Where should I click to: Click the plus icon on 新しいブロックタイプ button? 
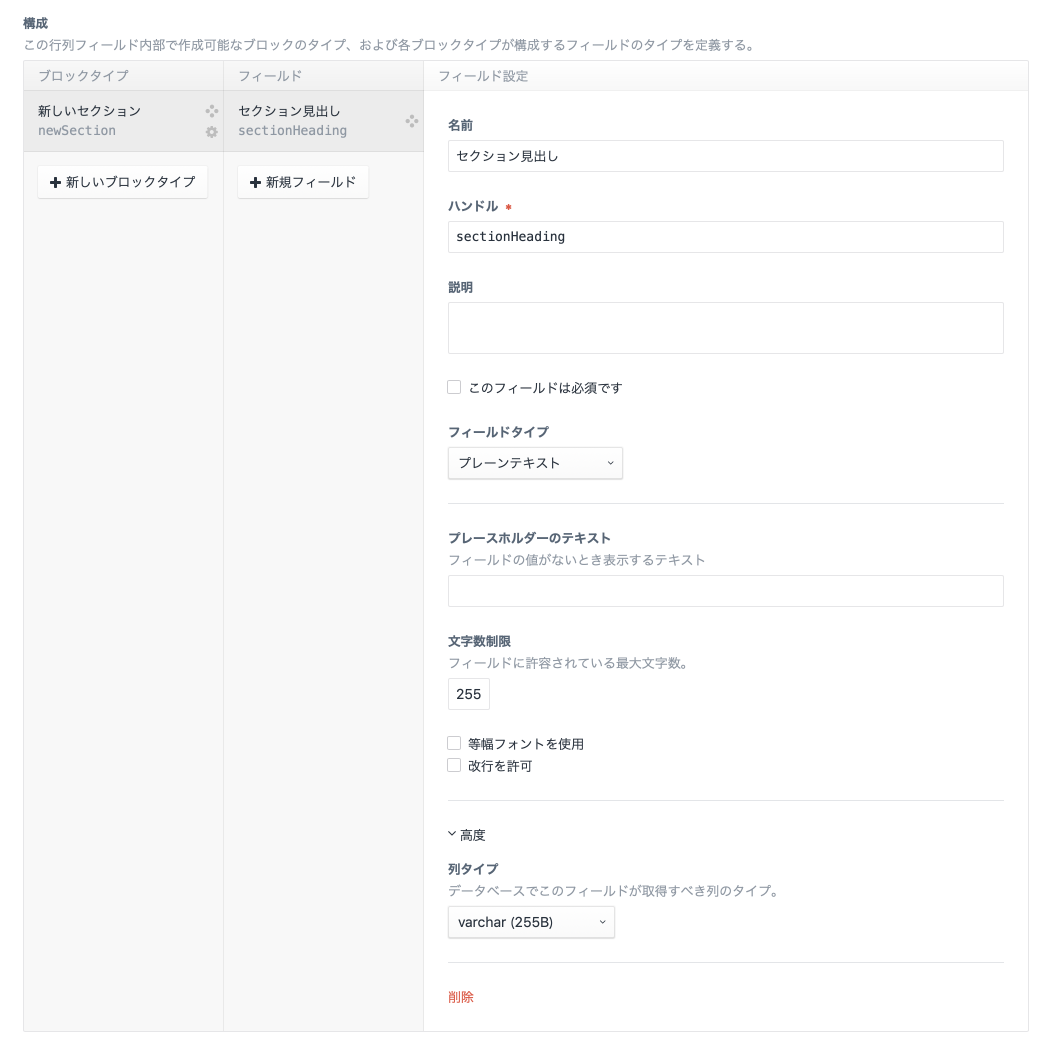[x=57, y=182]
